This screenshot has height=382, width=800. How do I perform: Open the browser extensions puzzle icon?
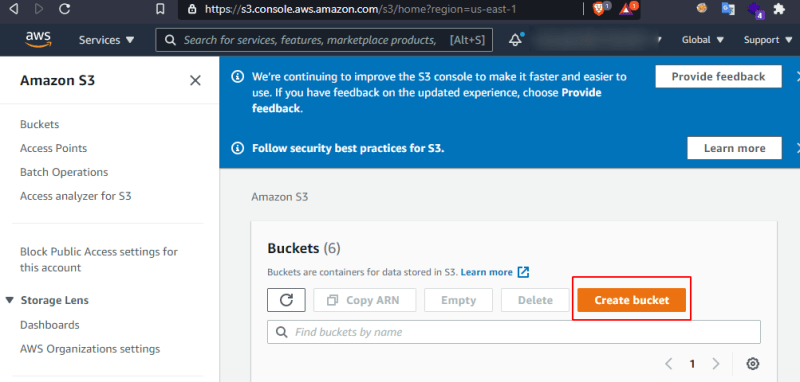click(779, 9)
